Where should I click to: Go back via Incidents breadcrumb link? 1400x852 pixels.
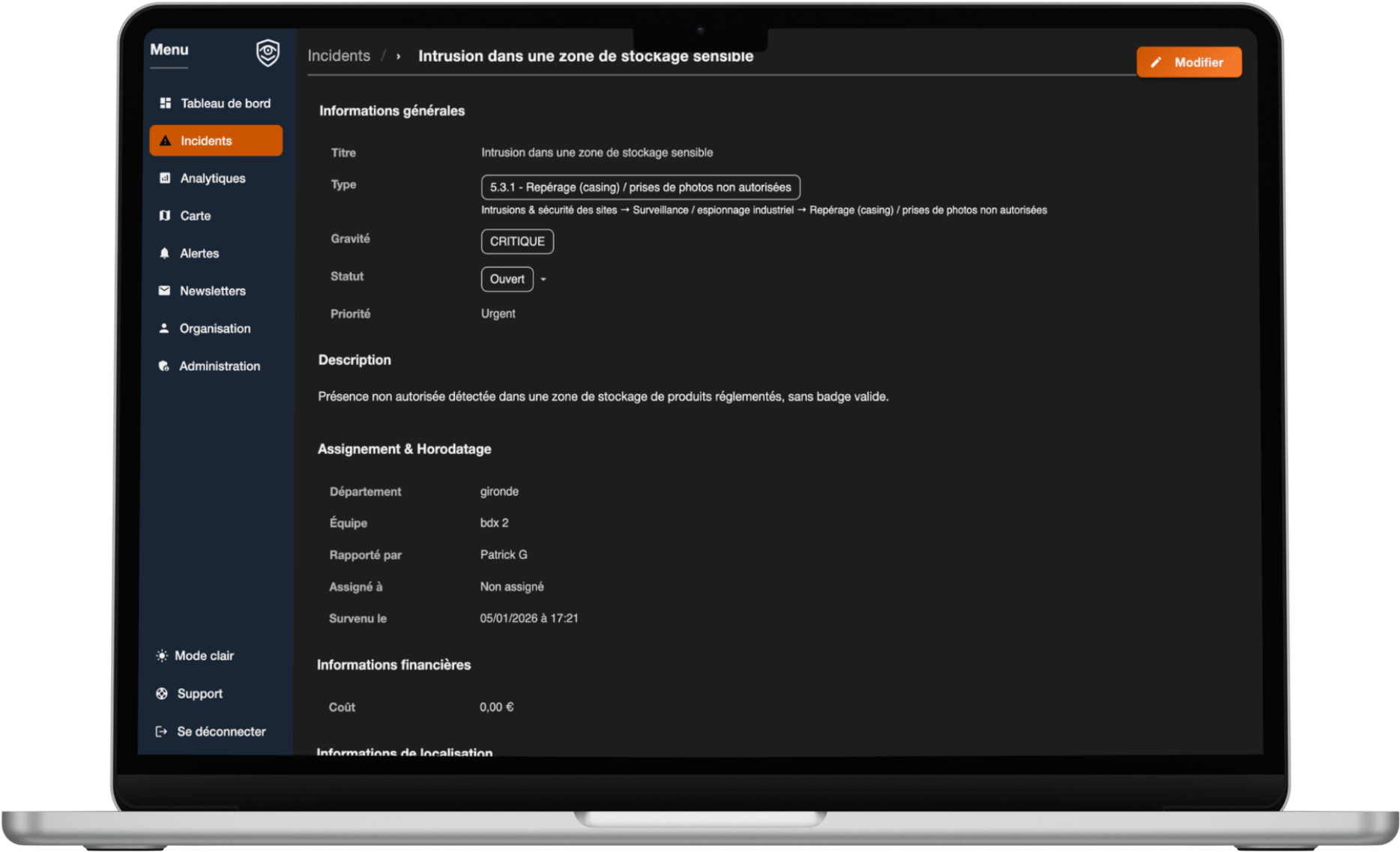click(339, 56)
